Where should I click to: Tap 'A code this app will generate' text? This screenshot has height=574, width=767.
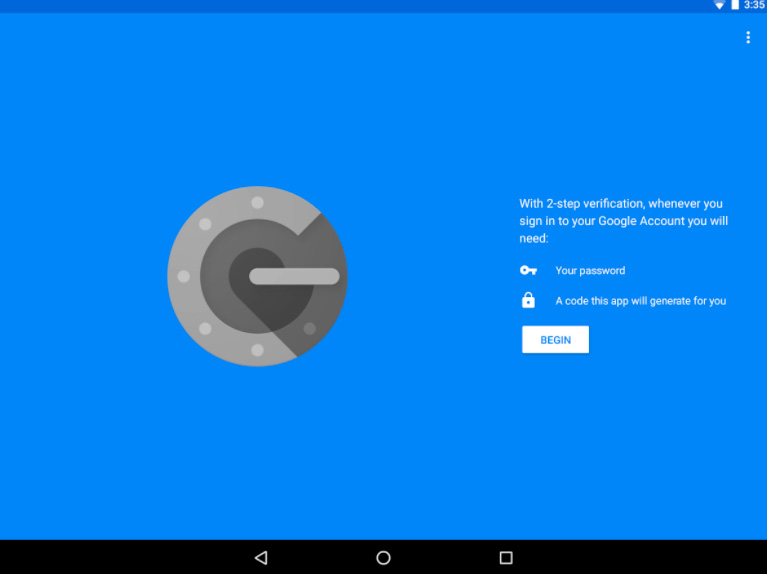pos(640,301)
